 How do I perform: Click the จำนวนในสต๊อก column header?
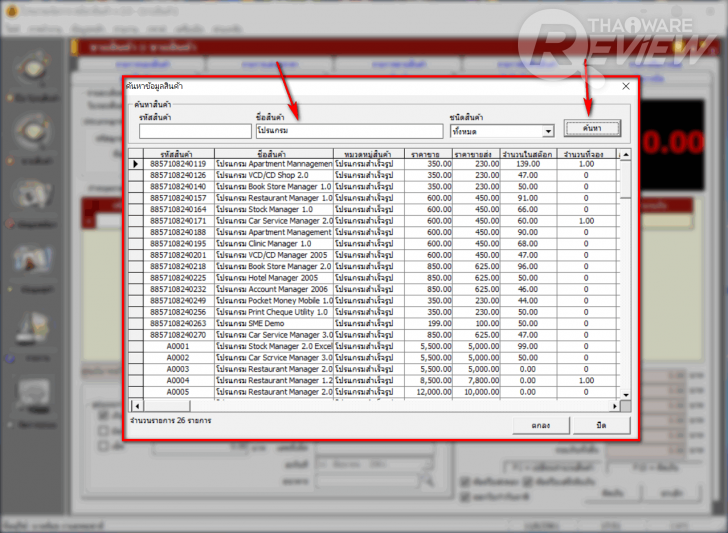pyautogui.click(x=528, y=154)
